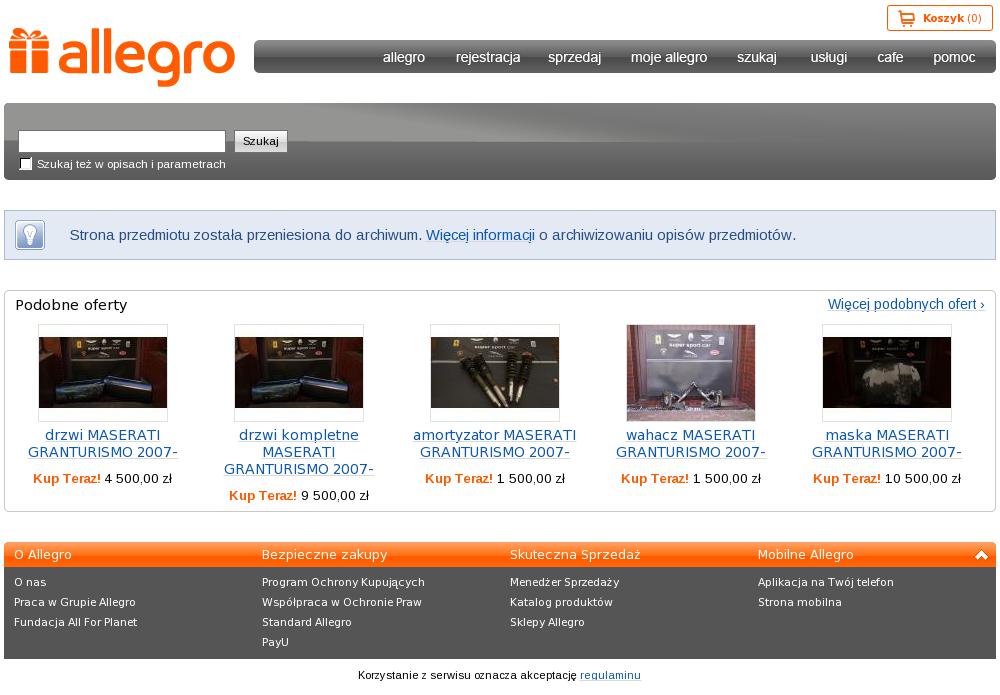
Task: Open sprzedaj in the top menu
Action: [575, 57]
